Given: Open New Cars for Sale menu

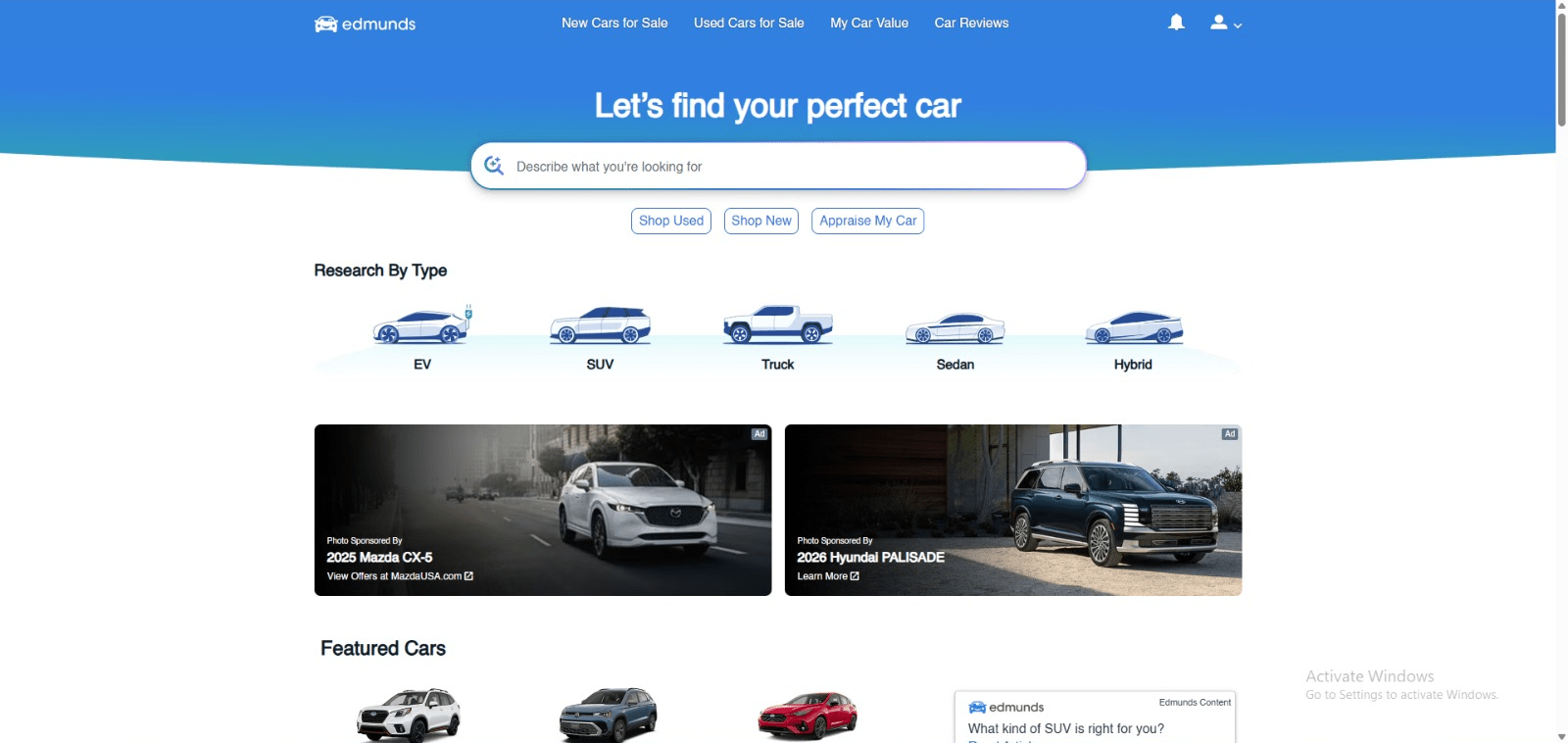Looking at the screenshot, I should click(x=614, y=23).
